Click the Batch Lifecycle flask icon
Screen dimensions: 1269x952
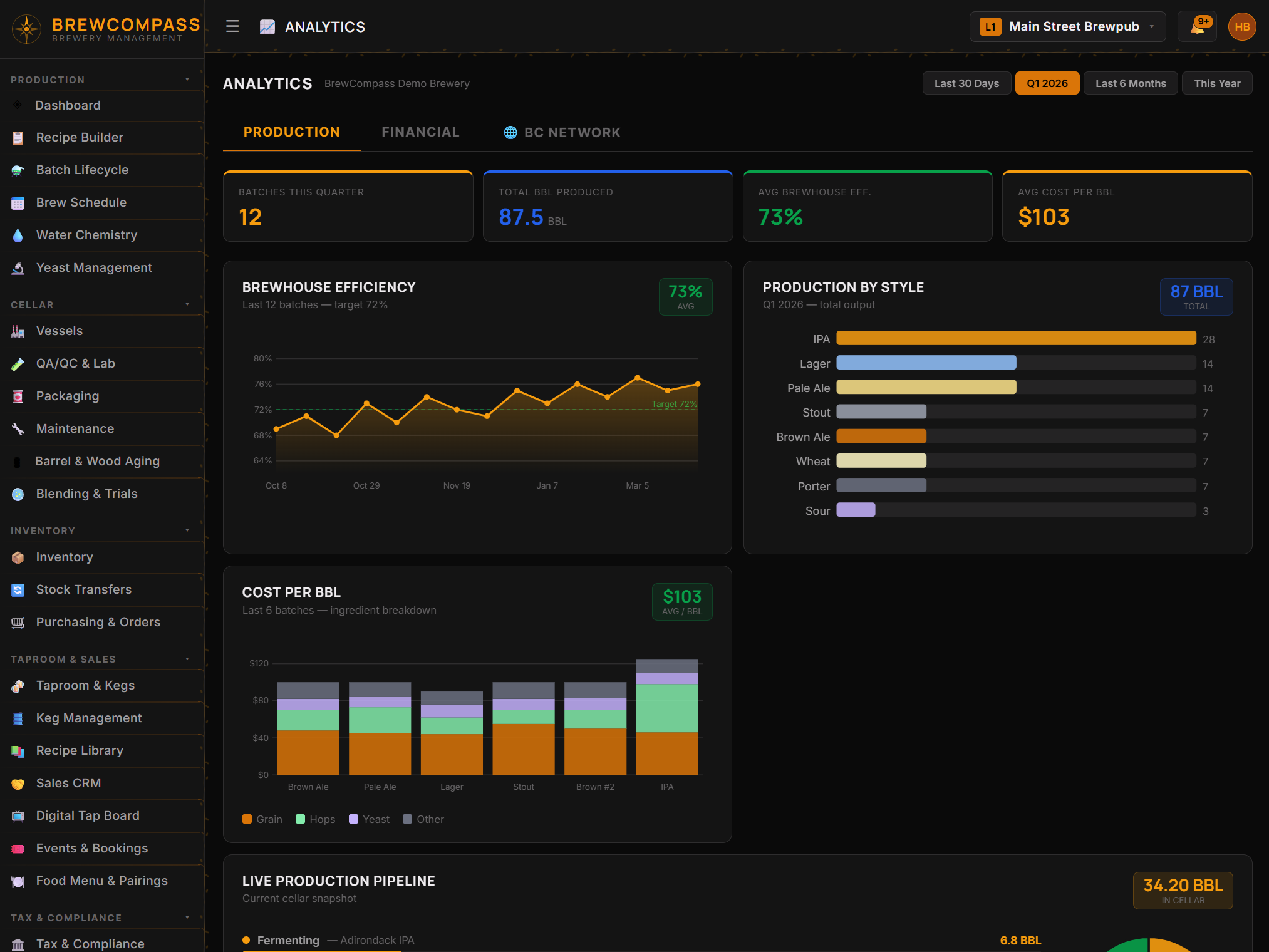[x=18, y=170]
